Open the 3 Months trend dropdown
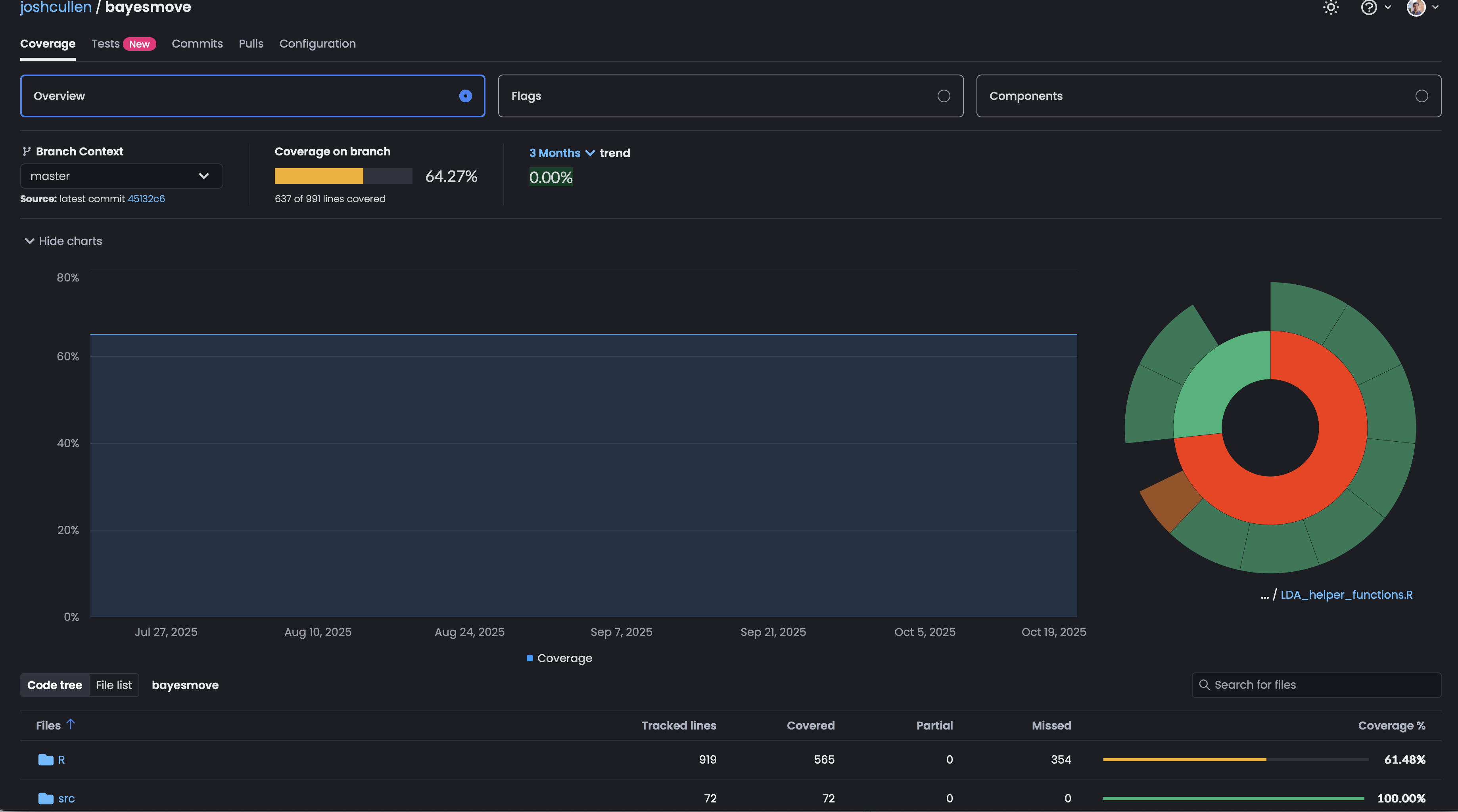The height and width of the screenshot is (812, 1458). coord(562,153)
